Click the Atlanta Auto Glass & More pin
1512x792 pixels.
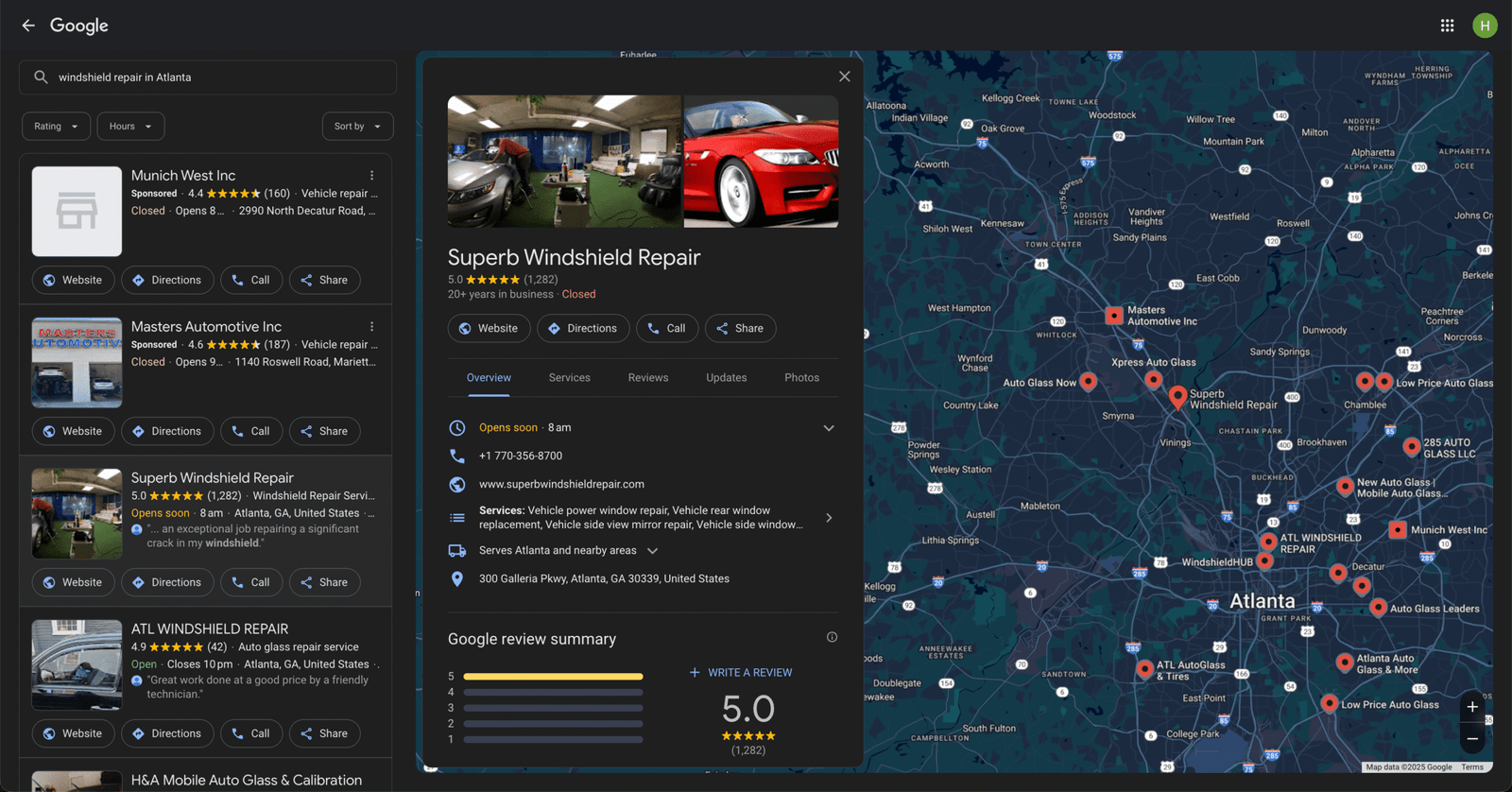point(1345,663)
